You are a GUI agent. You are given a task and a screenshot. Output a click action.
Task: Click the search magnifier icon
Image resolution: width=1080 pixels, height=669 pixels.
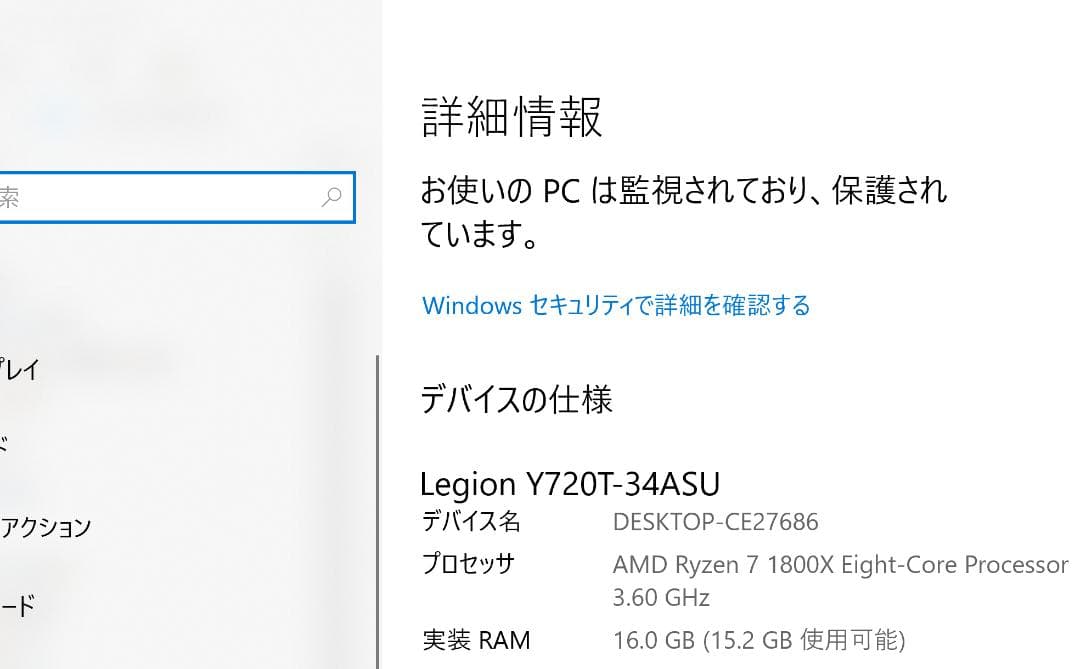[x=331, y=197]
